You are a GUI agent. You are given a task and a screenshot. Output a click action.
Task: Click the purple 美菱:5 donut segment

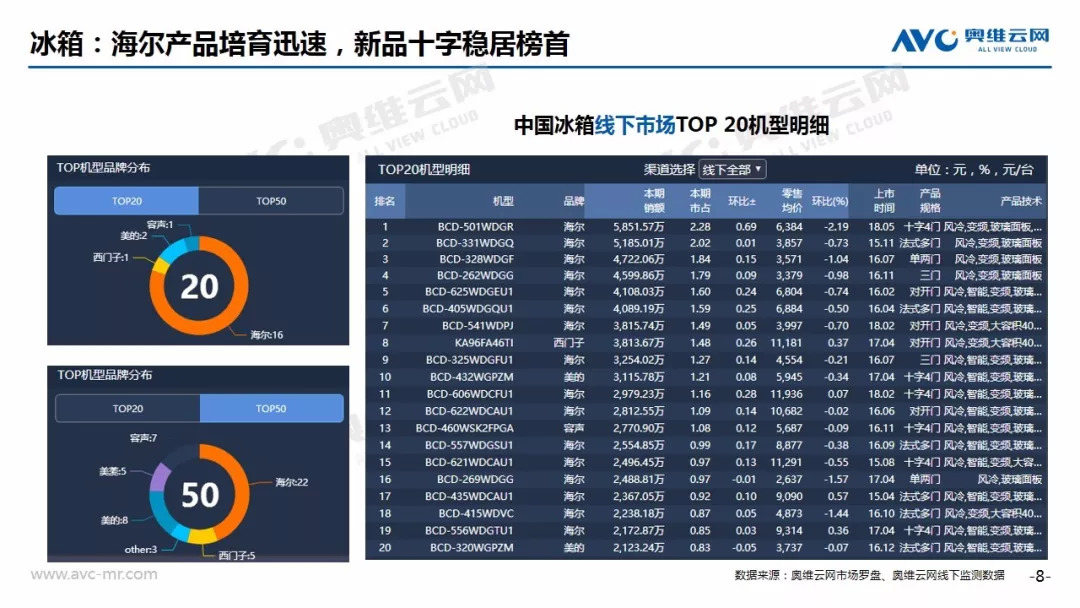pyautogui.click(x=160, y=477)
